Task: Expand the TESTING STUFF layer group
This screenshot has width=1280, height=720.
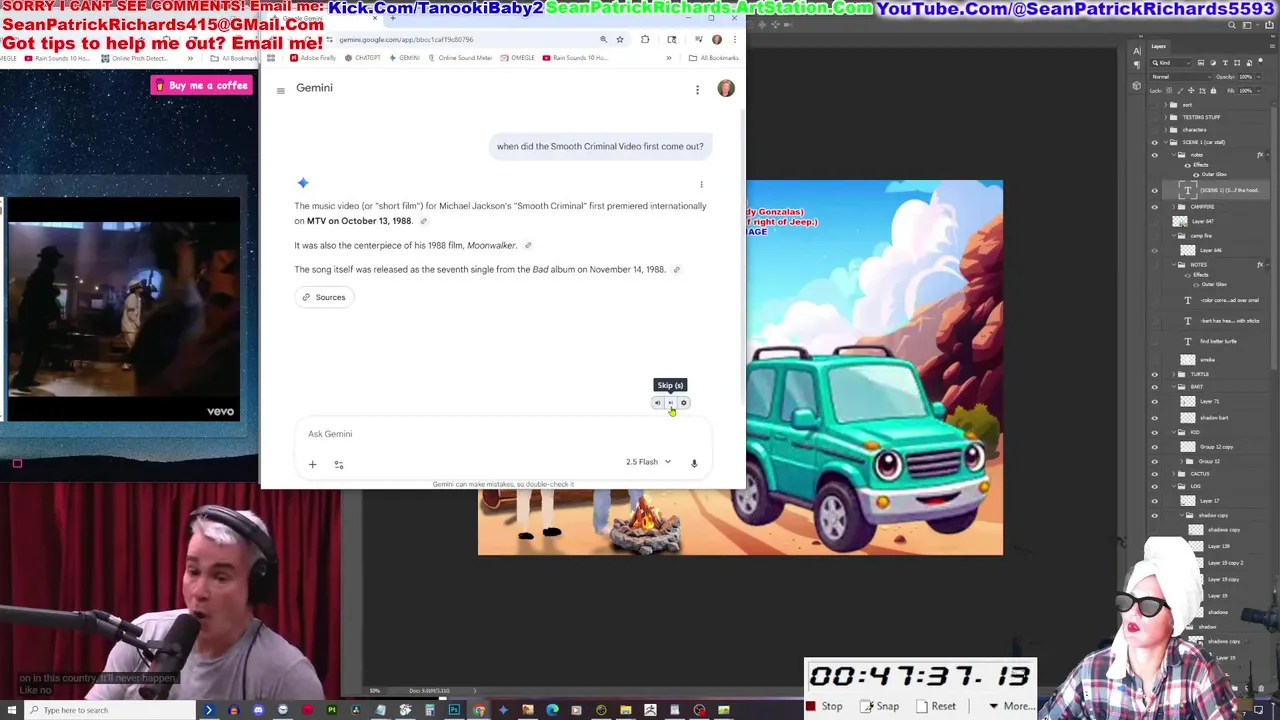Action: point(1166,117)
